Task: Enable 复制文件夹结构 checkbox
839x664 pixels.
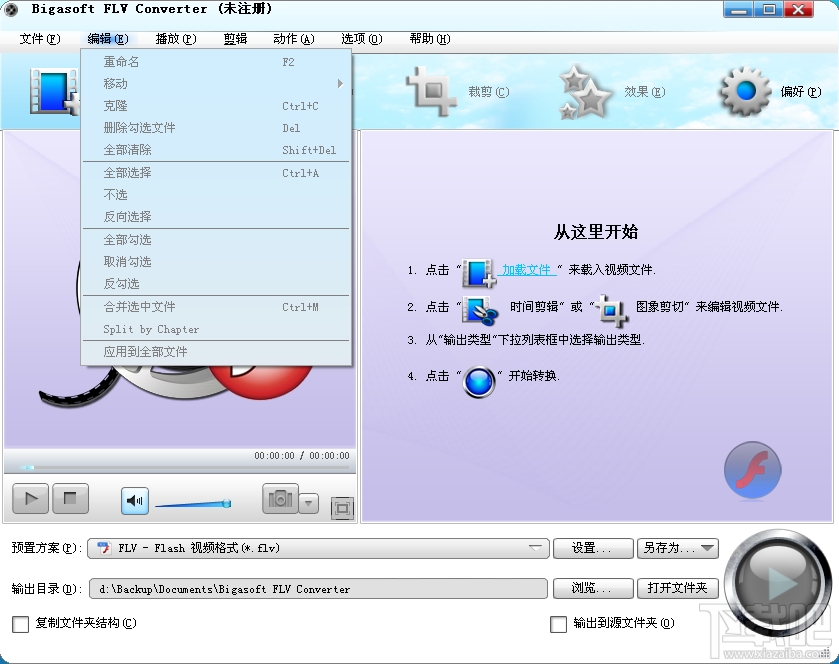Action: coord(20,623)
